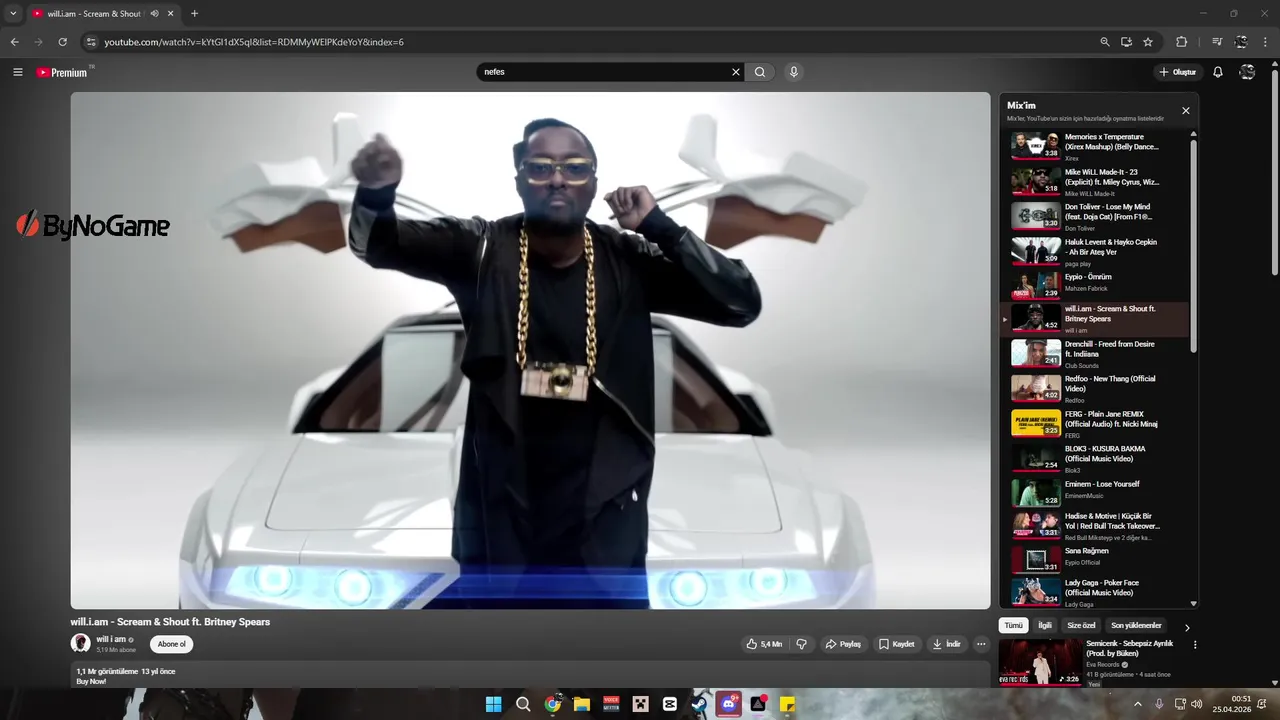Mute tab via speaker icon on tab

154,14
